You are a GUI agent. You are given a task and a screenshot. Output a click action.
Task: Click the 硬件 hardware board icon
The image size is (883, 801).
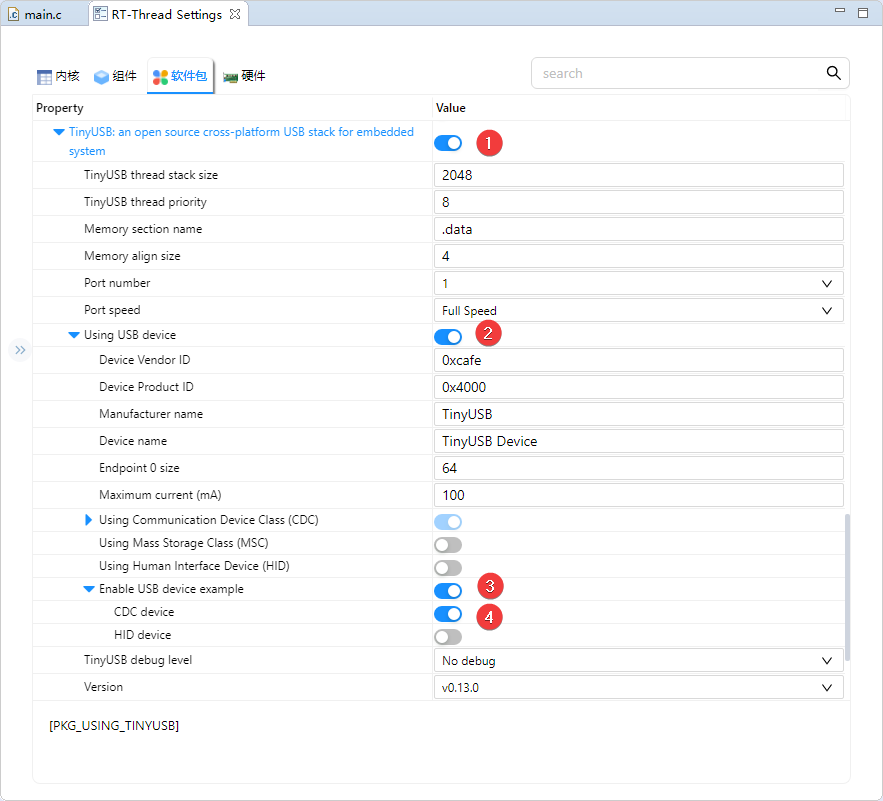230,77
